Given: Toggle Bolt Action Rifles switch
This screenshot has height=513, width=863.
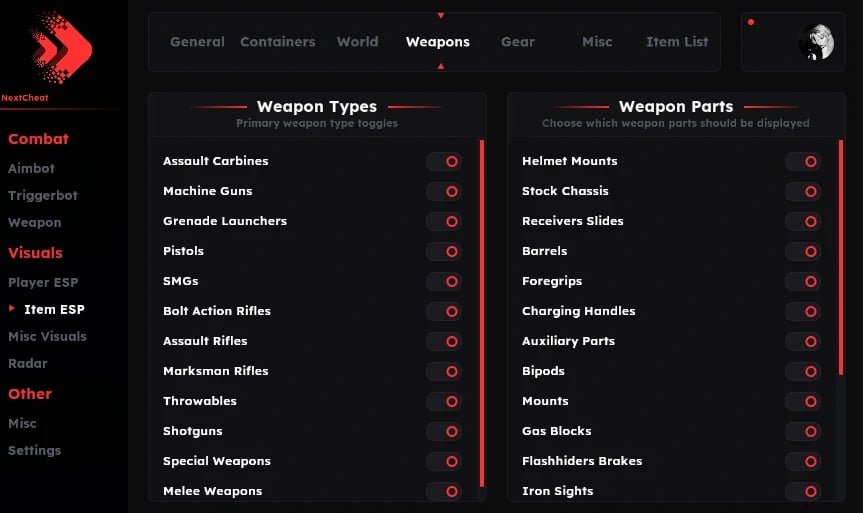Looking at the screenshot, I should pyautogui.click(x=444, y=311).
